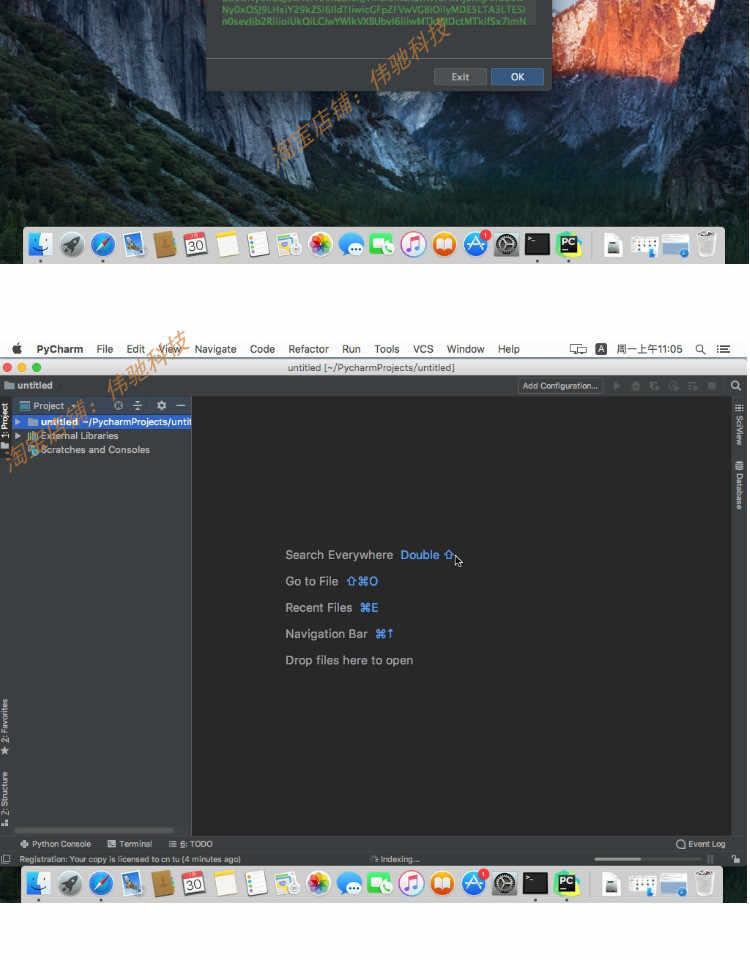Open System Preferences from dock below license dialog
Screen dimensions: 750x960
506,245
